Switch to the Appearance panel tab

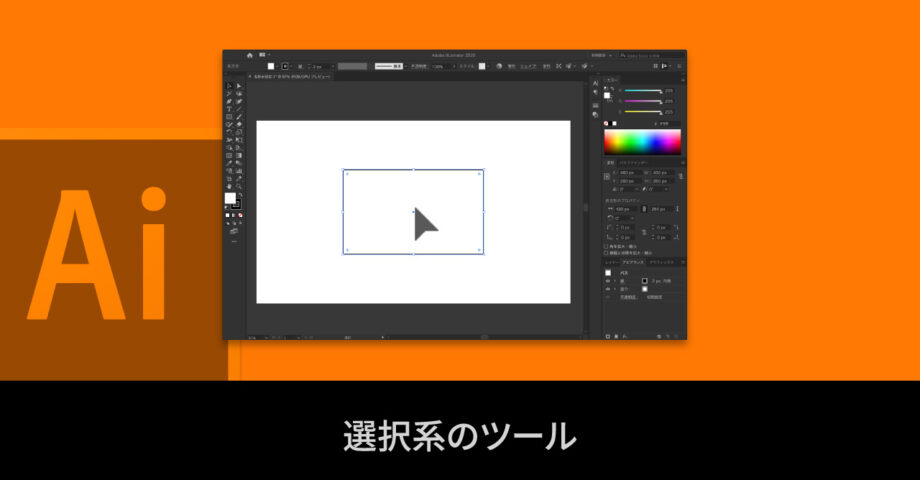[630, 262]
